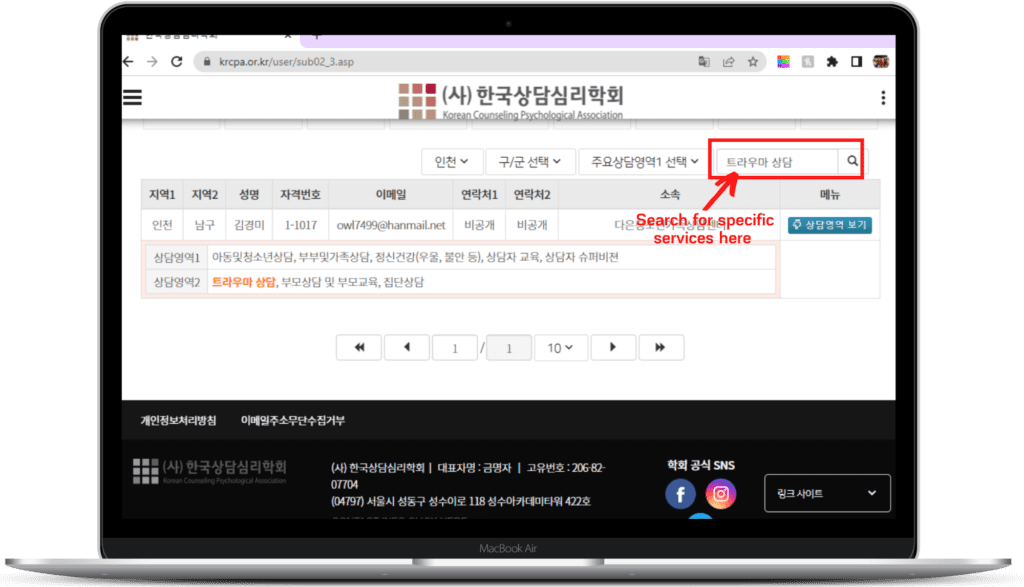Expand the 링크 사이트 footer dropdown

point(826,493)
